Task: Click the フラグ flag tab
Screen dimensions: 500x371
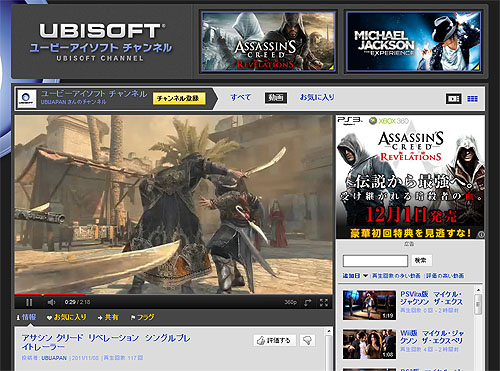Action: [143, 317]
